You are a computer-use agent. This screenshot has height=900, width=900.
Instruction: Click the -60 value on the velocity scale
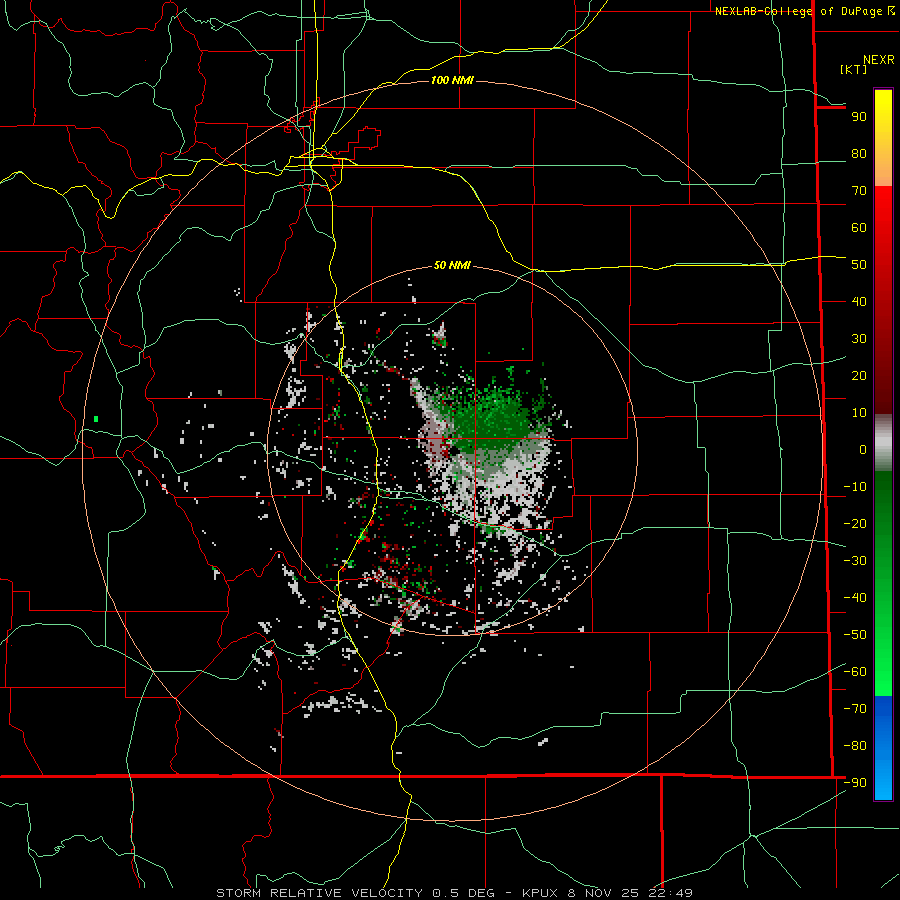[x=855, y=672]
